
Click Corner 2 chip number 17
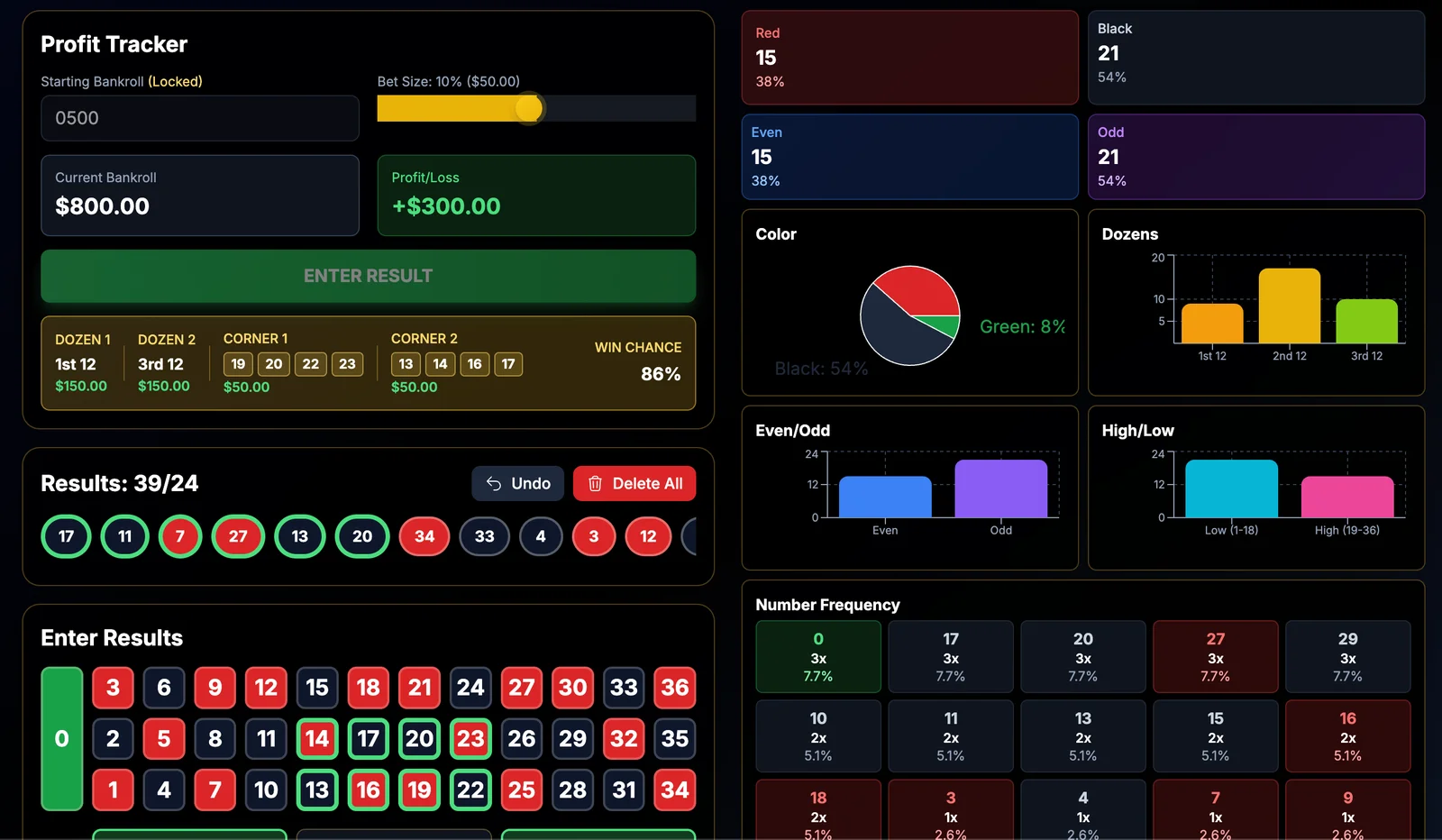pos(508,364)
